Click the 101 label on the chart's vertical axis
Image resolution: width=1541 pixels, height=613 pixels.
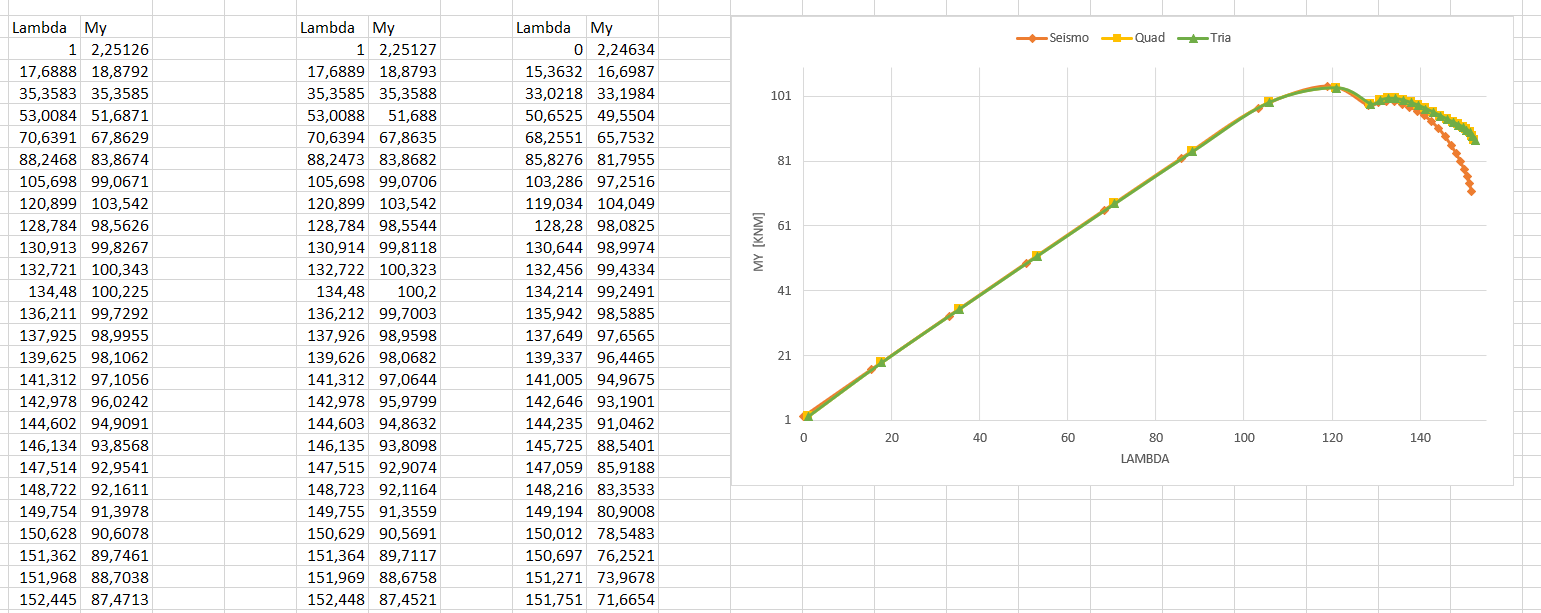click(x=781, y=96)
